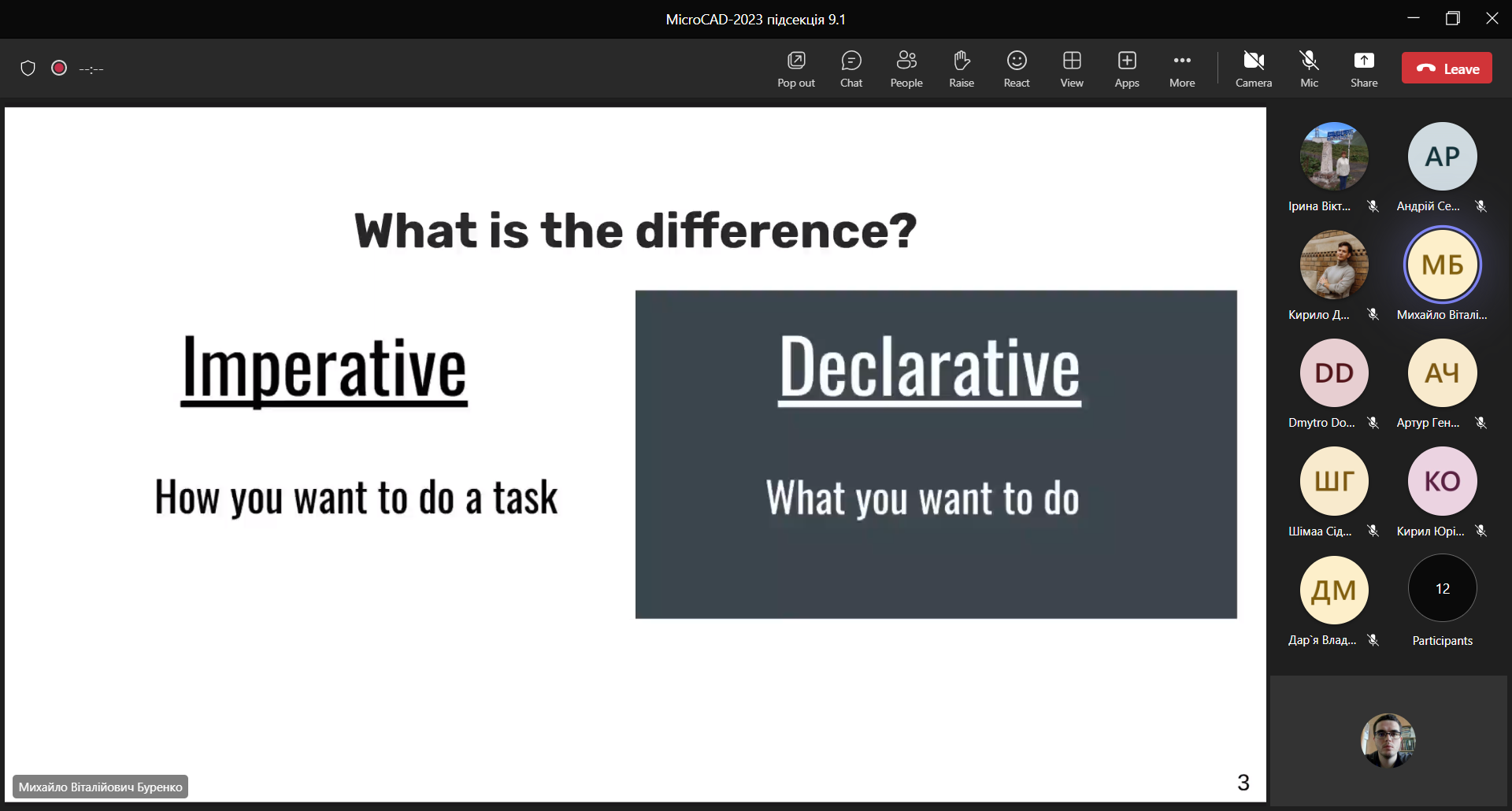Select the МБ presenter avatar
The width and height of the screenshot is (1512, 811).
[1442, 265]
